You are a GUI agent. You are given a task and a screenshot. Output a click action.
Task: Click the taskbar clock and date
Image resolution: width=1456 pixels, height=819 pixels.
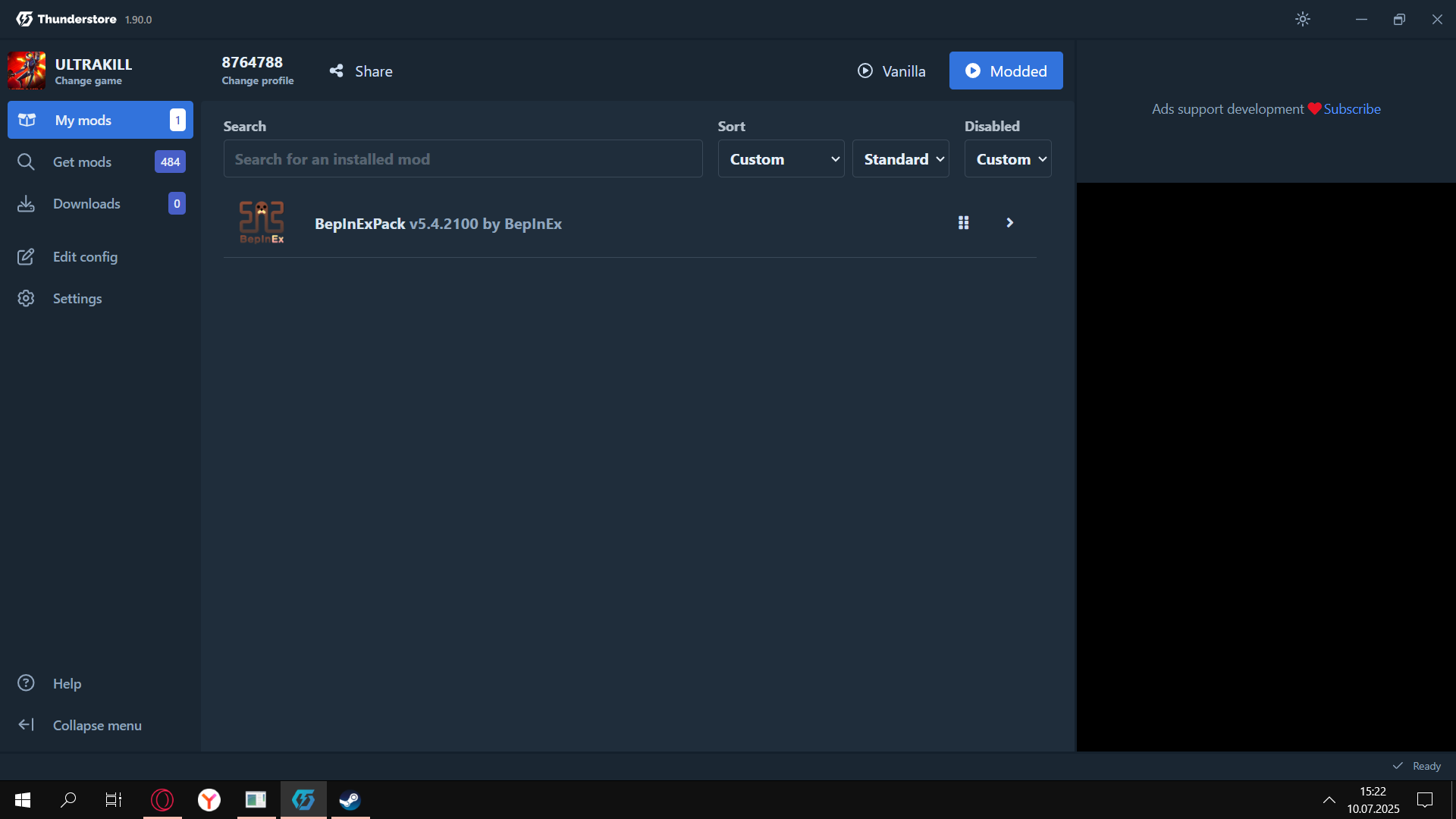click(1373, 800)
